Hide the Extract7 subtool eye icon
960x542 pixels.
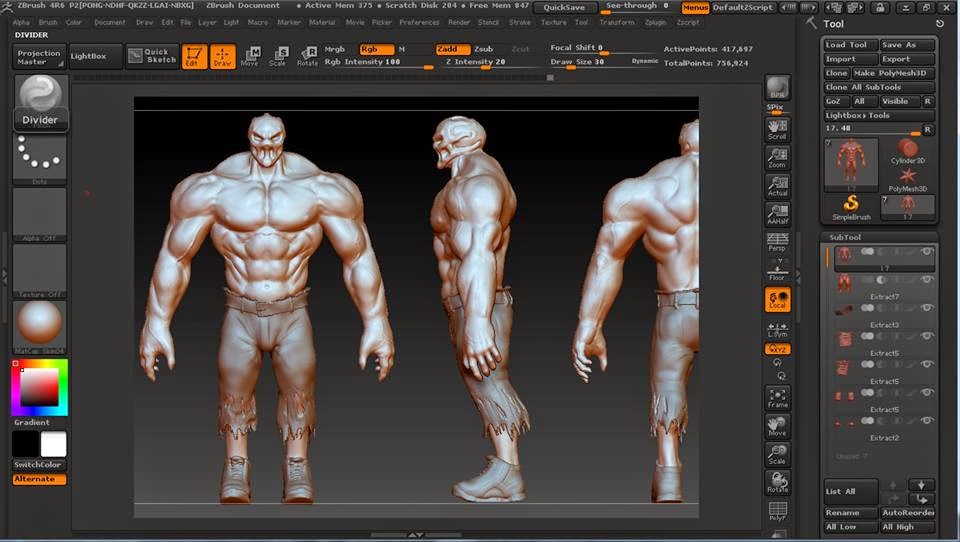(x=927, y=280)
